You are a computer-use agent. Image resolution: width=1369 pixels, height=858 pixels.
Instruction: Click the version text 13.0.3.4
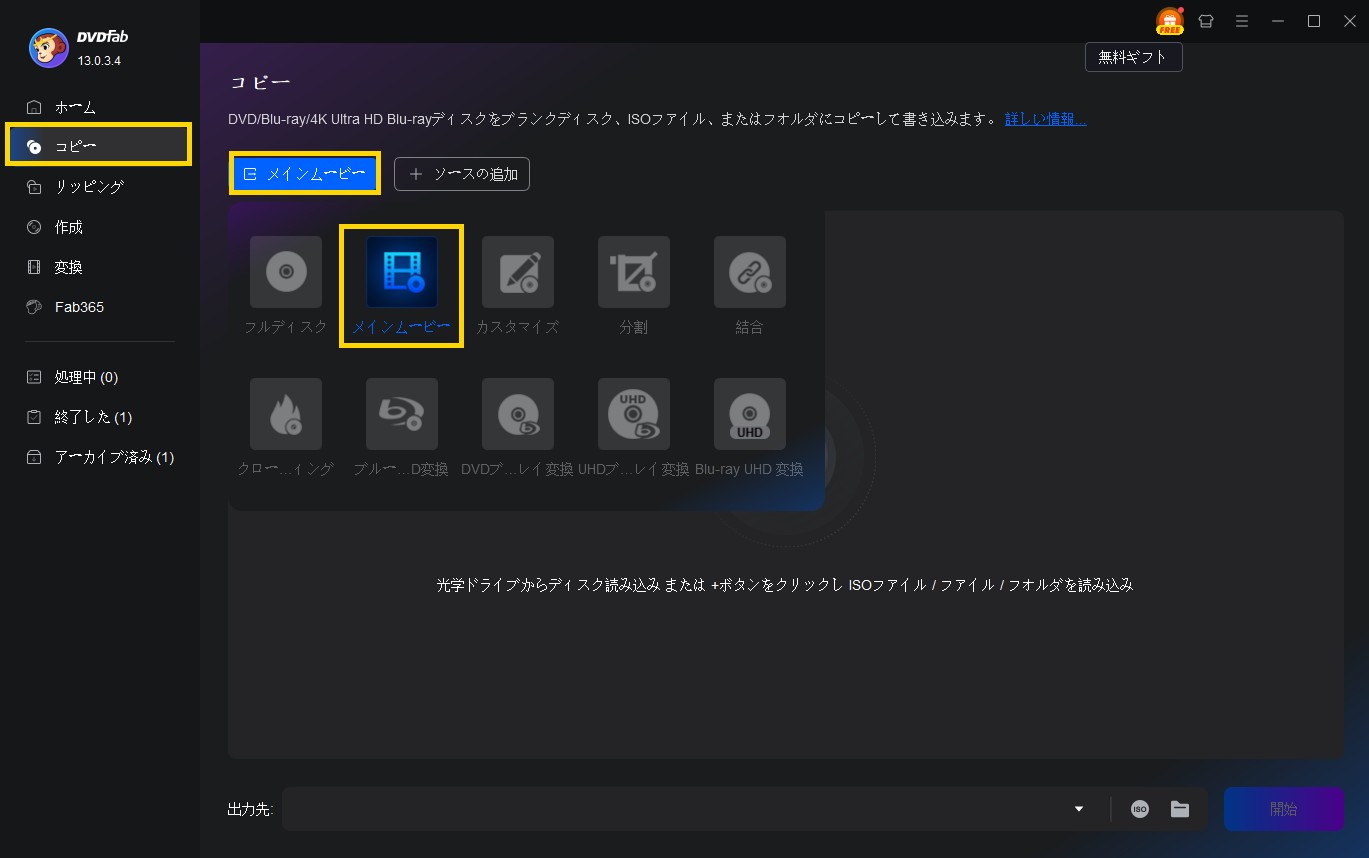(x=100, y=61)
